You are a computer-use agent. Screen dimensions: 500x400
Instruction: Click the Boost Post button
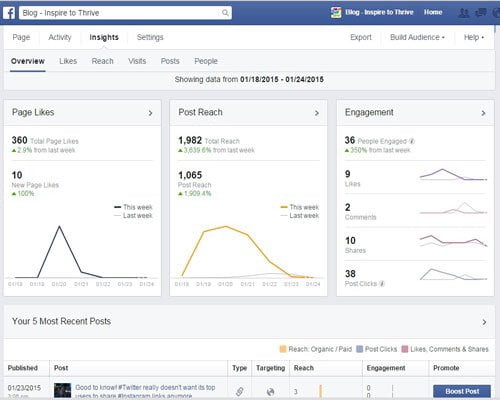[462, 391]
